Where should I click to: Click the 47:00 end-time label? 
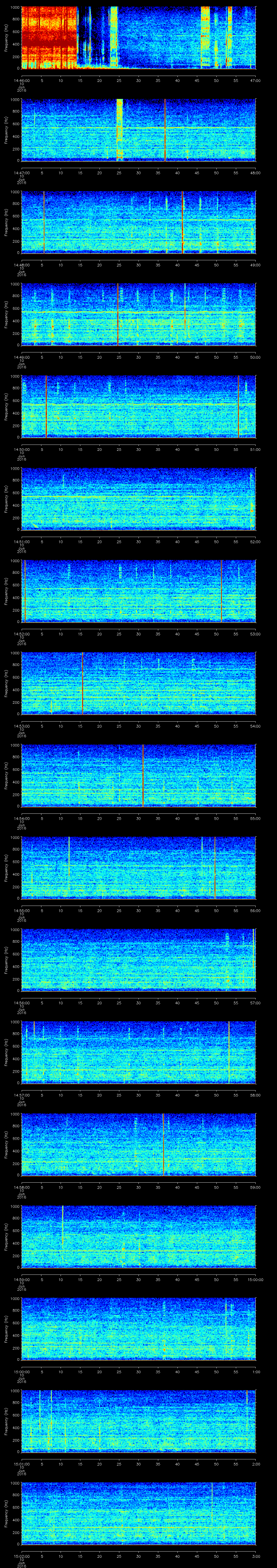(x=255, y=80)
